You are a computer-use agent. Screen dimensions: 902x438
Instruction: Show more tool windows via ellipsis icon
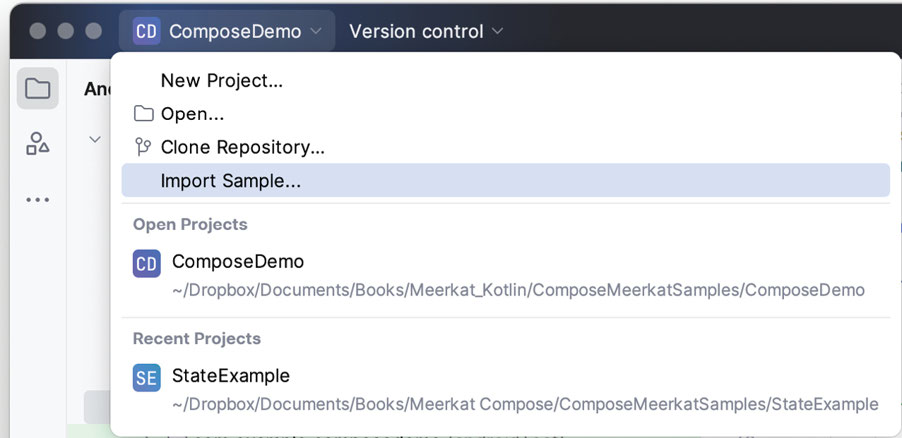tap(38, 199)
